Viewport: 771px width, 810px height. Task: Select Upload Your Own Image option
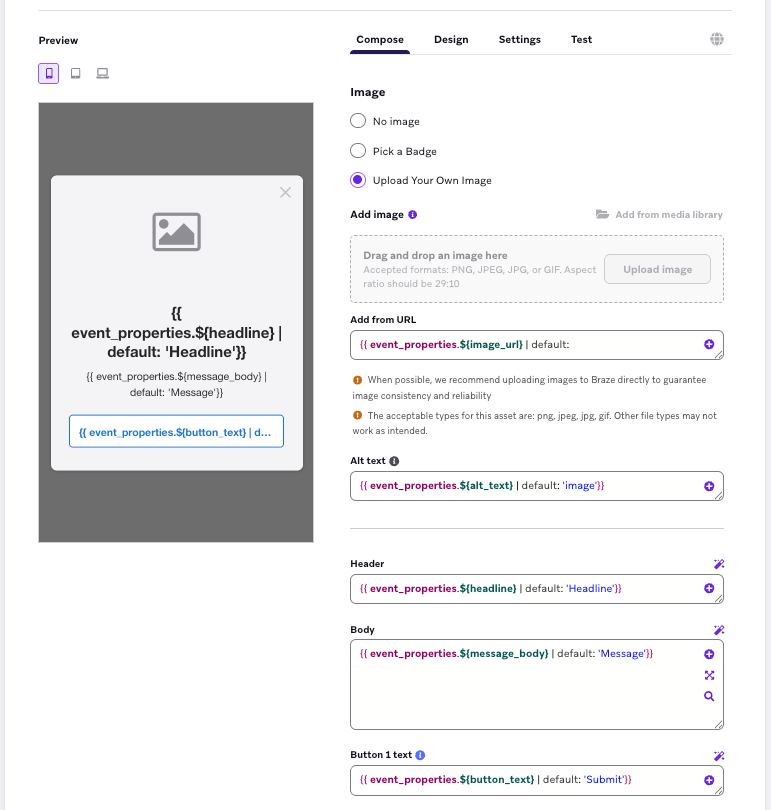[358, 180]
